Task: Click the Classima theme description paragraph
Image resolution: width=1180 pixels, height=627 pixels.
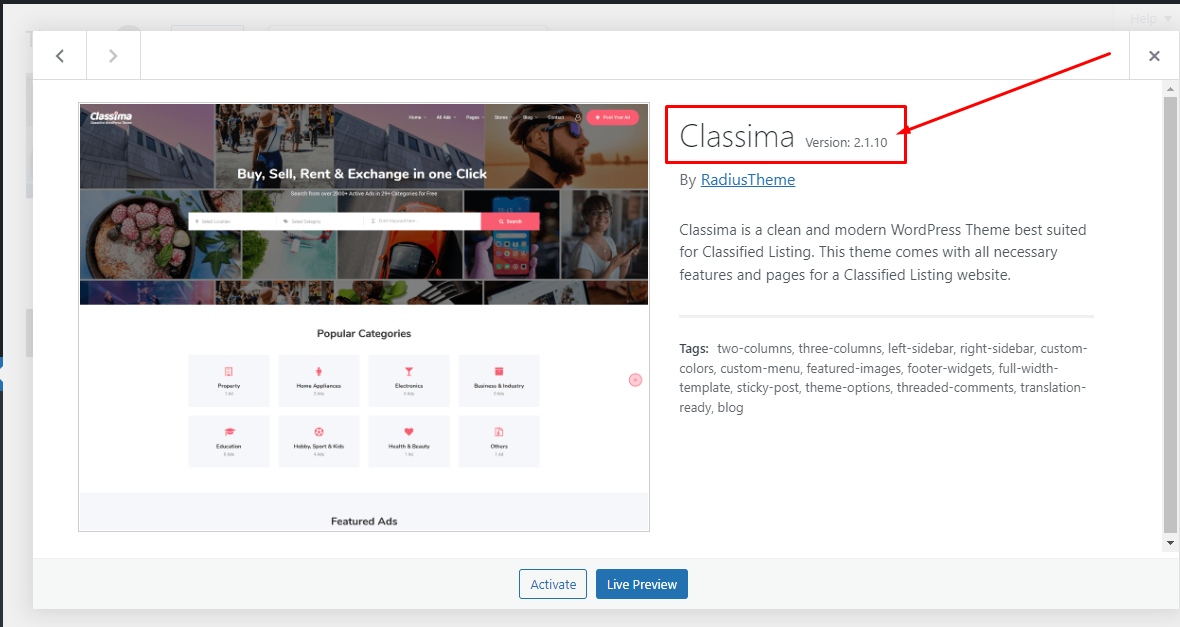Action: click(883, 252)
